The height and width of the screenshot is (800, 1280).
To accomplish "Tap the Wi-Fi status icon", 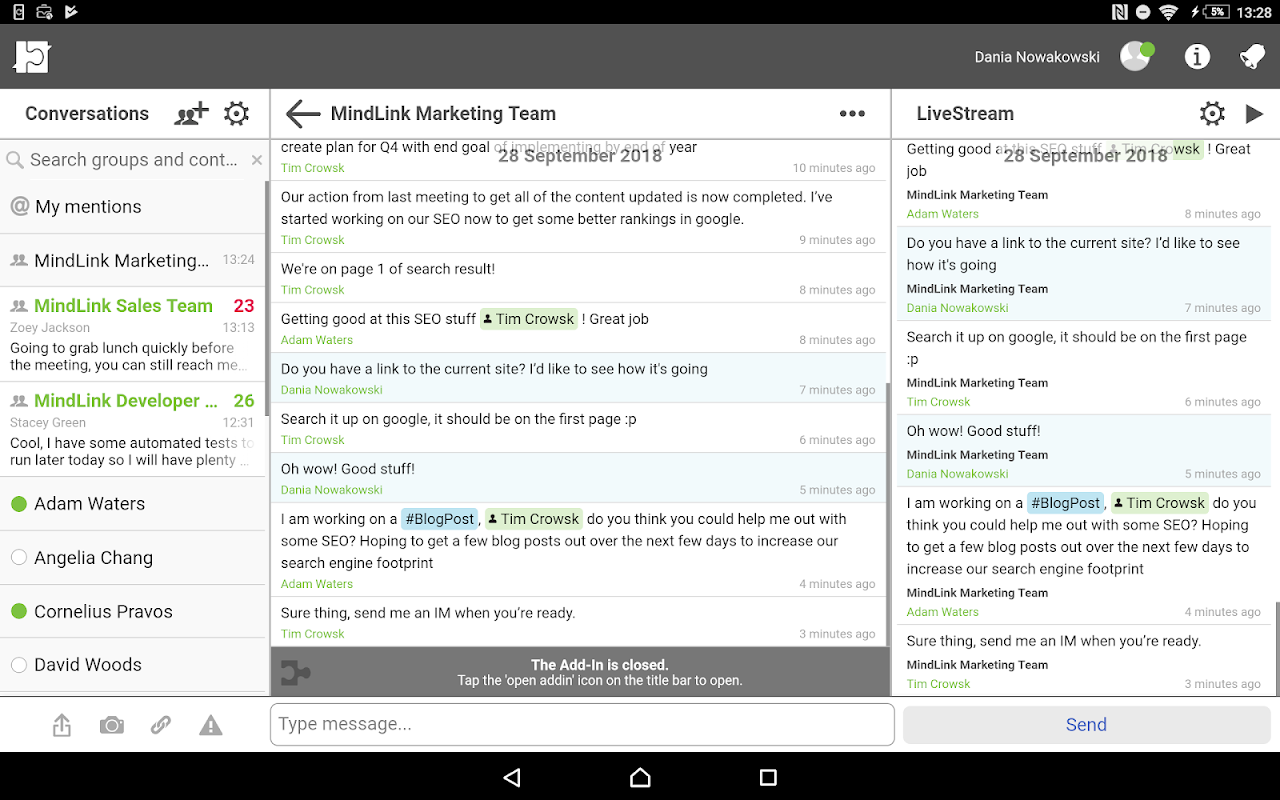I will 1169,12.
